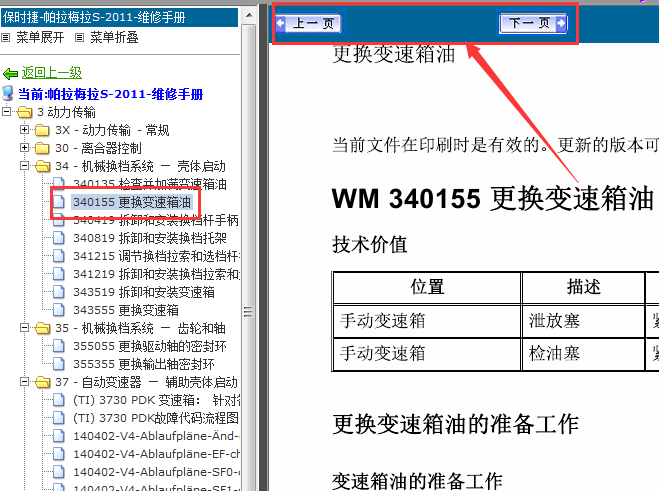Image resolution: width=659 pixels, height=491 pixels.
Task: Open 355055 更换驱动轴的密封环 document
Action: (150, 346)
